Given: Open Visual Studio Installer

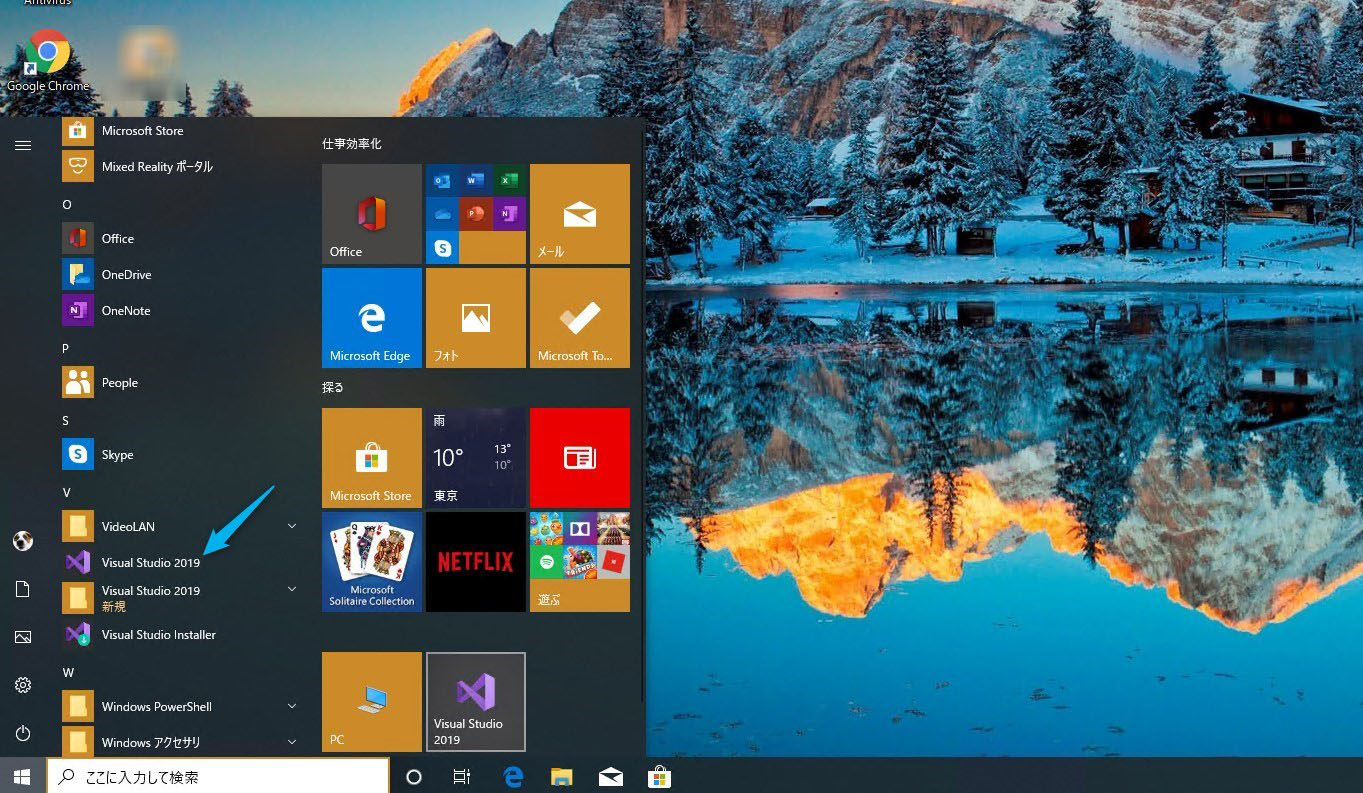Looking at the screenshot, I should click(180, 634).
